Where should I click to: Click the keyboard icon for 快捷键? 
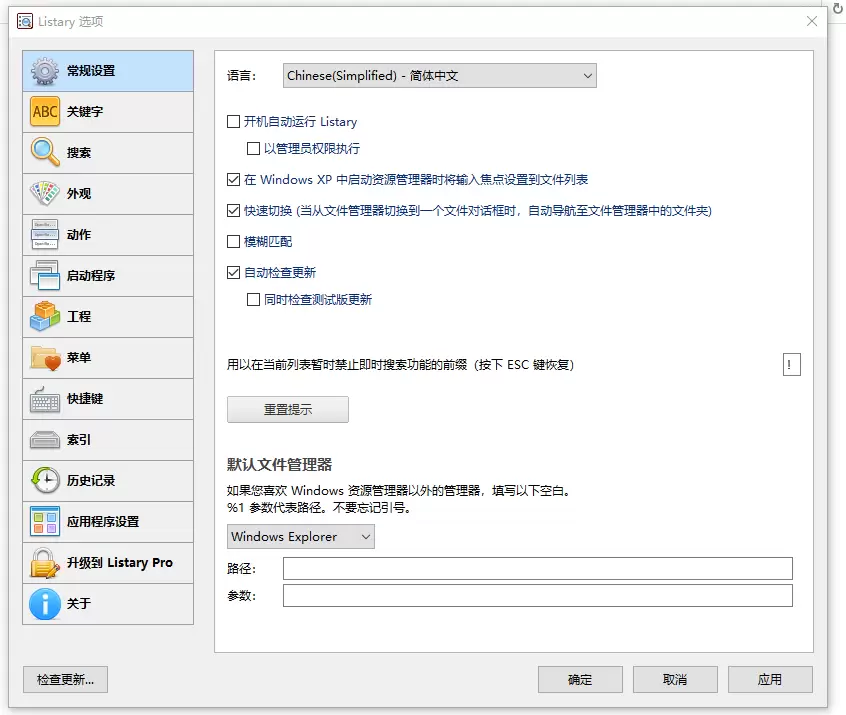point(45,399)
